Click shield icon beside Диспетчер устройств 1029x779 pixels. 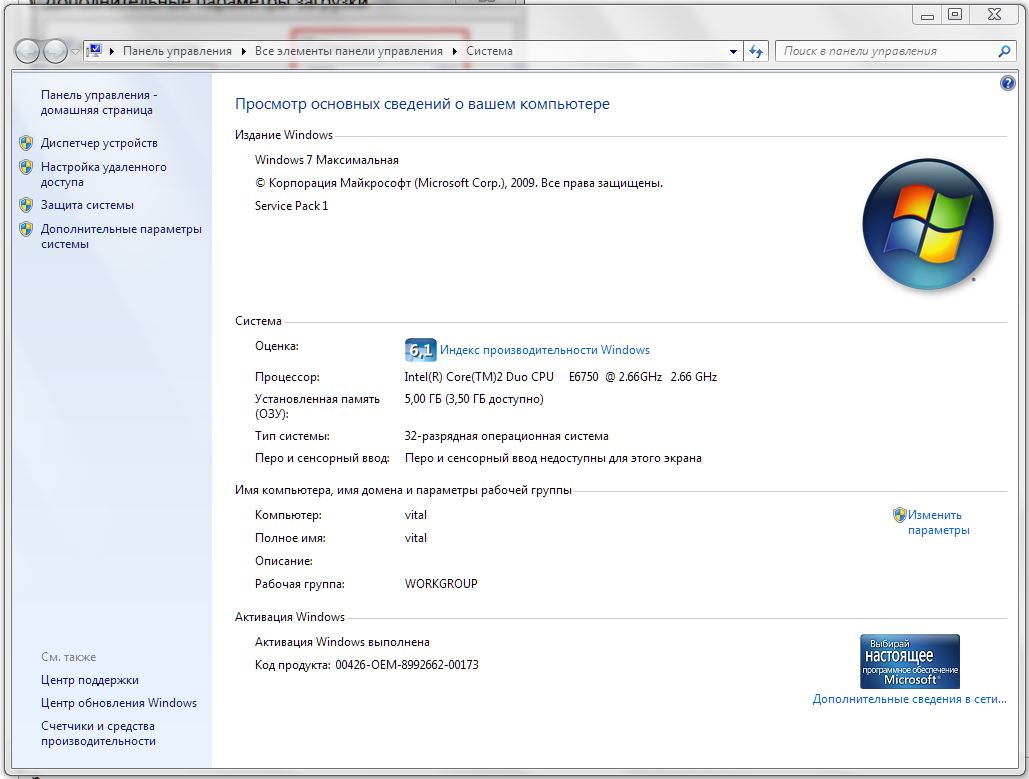(26, 142)
